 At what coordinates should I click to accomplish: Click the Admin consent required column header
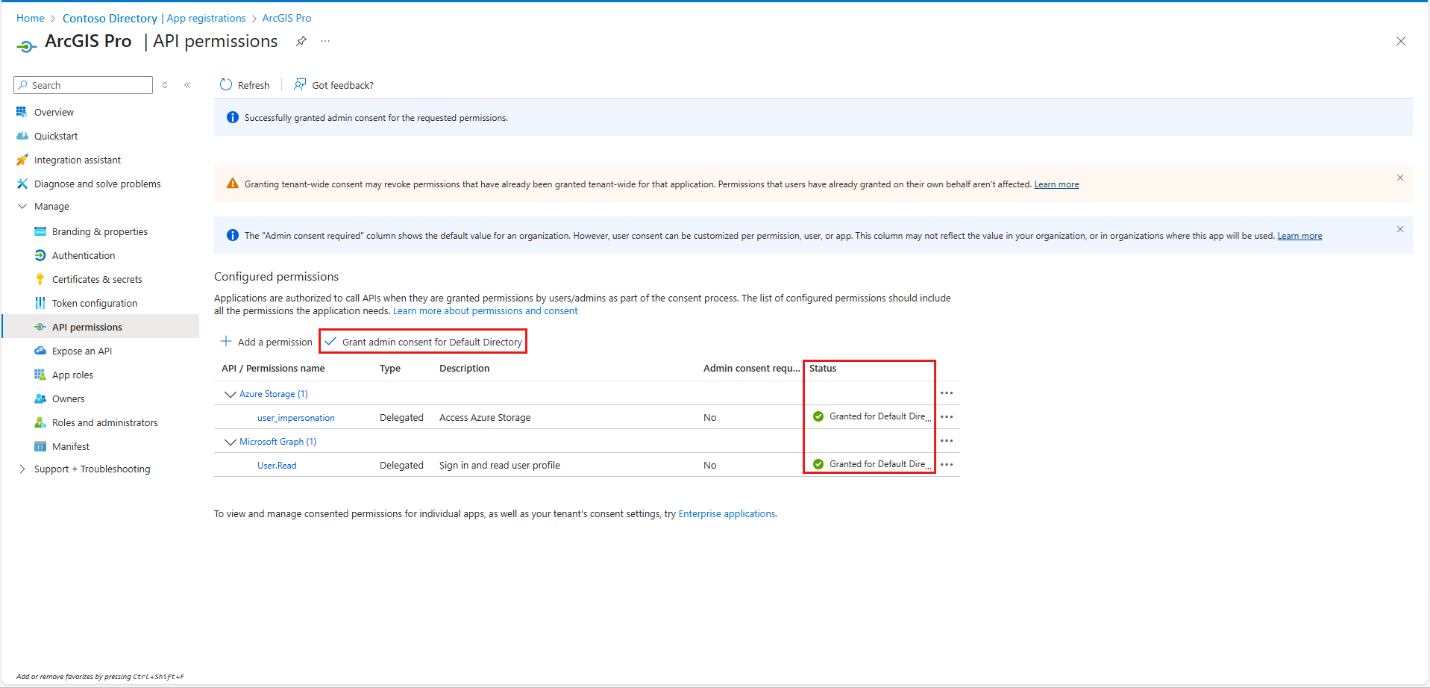(x=752, y=369)
